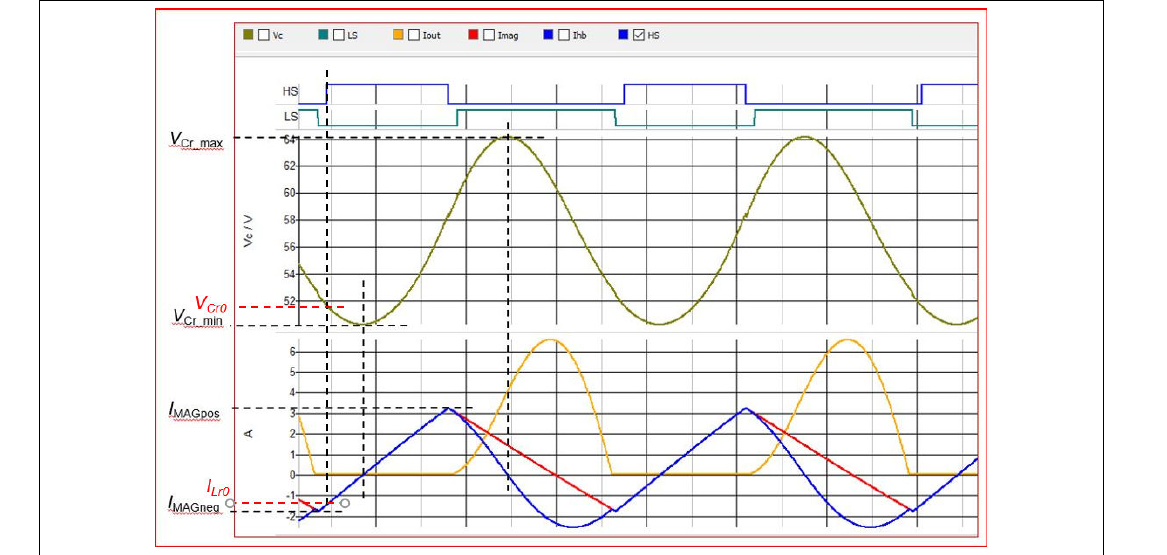1167x555 pixels.
Task: Enable the Imag trace checkbox
Action: tap(489, 35)
